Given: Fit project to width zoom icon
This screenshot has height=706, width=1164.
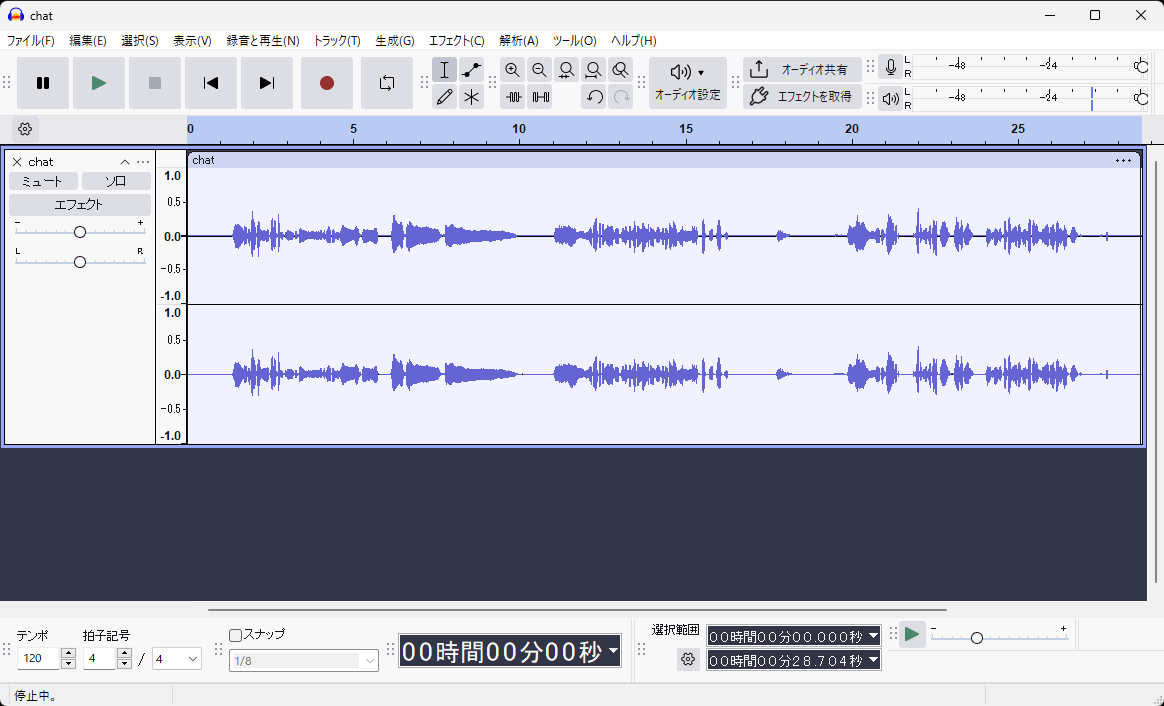Looking at the screenshot, I should click(593, 70).
